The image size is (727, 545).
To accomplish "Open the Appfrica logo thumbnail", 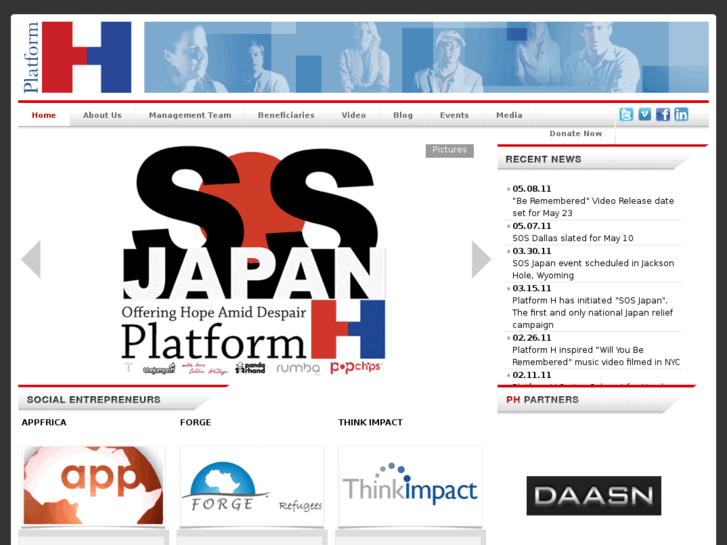I will pyautogui.click(x=93, y=486).
